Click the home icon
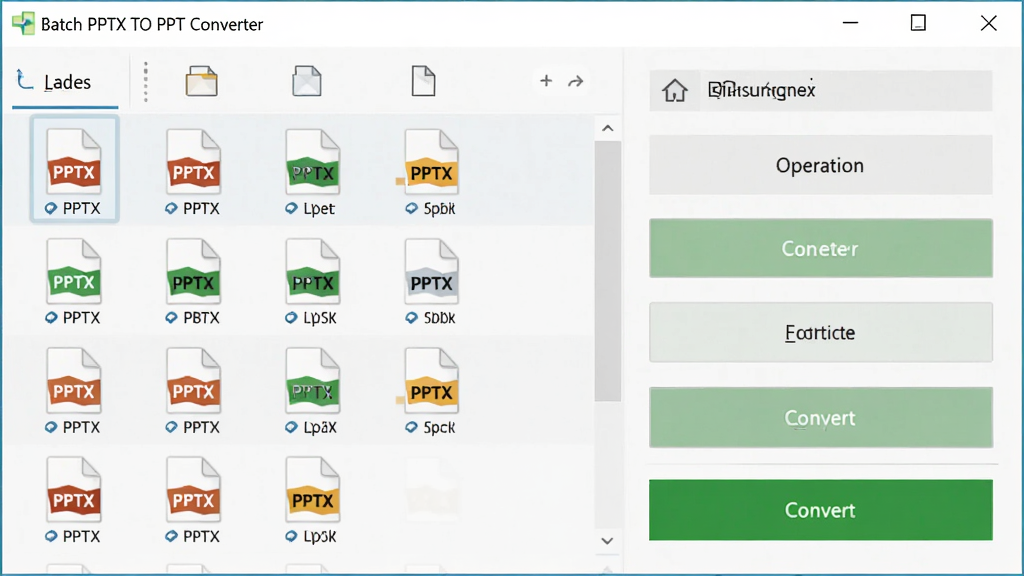Viewport: 1024px width, 576px height. [x=675, y=90]
